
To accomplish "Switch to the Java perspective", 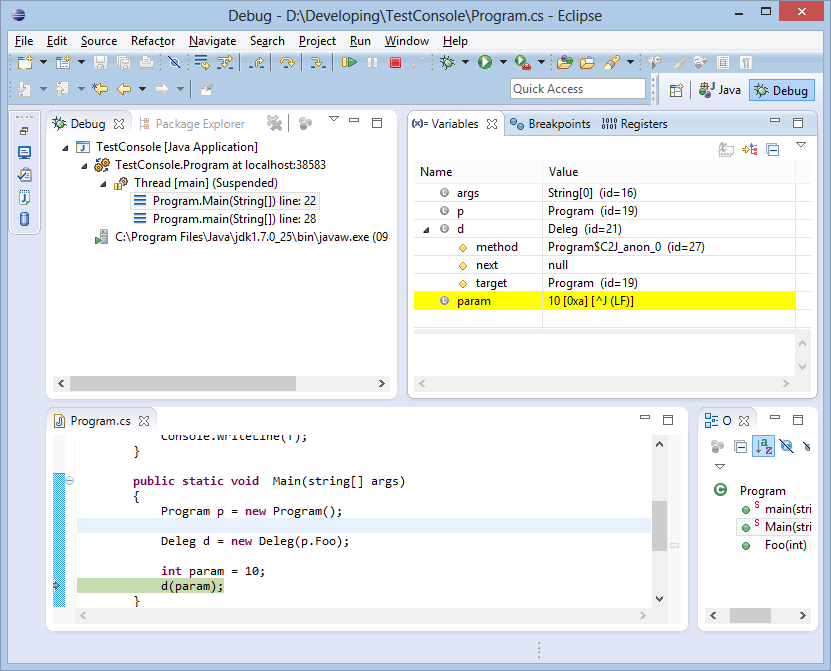I will pos(720,90).
